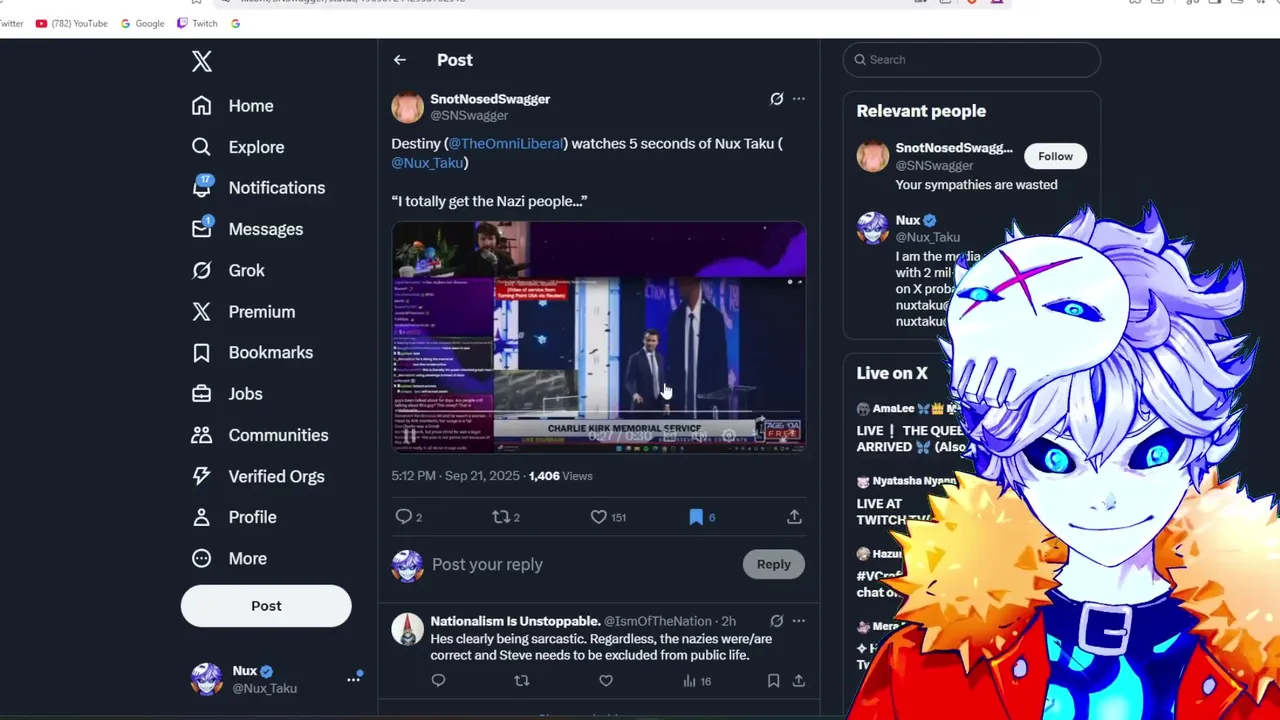
Task: Click the reply bubble icon with 2
Action: point(403,517)
